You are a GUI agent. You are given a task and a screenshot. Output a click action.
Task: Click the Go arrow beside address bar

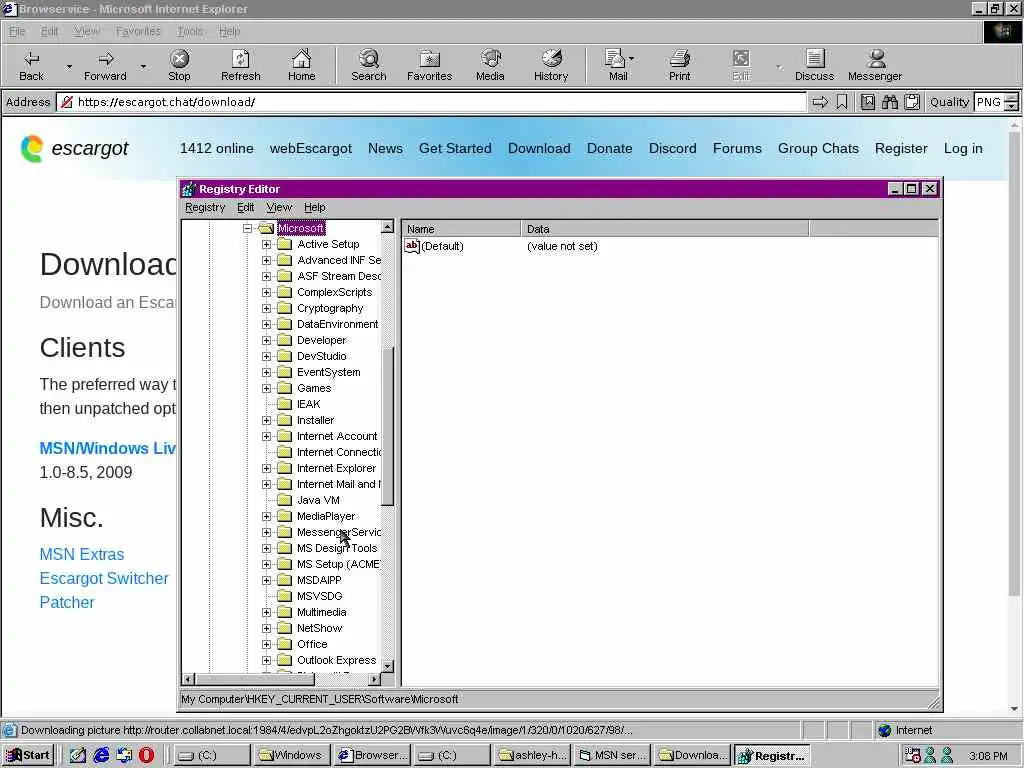(820, 102)
